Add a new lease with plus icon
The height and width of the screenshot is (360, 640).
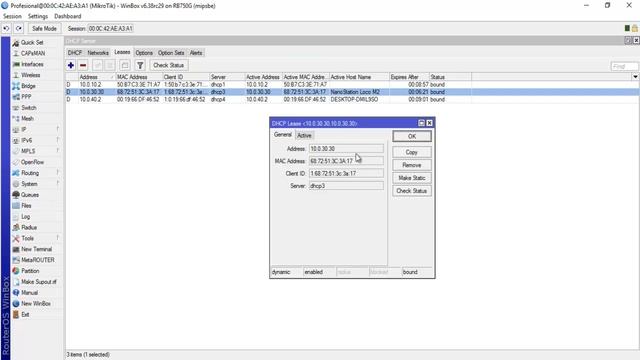(71, 65)
